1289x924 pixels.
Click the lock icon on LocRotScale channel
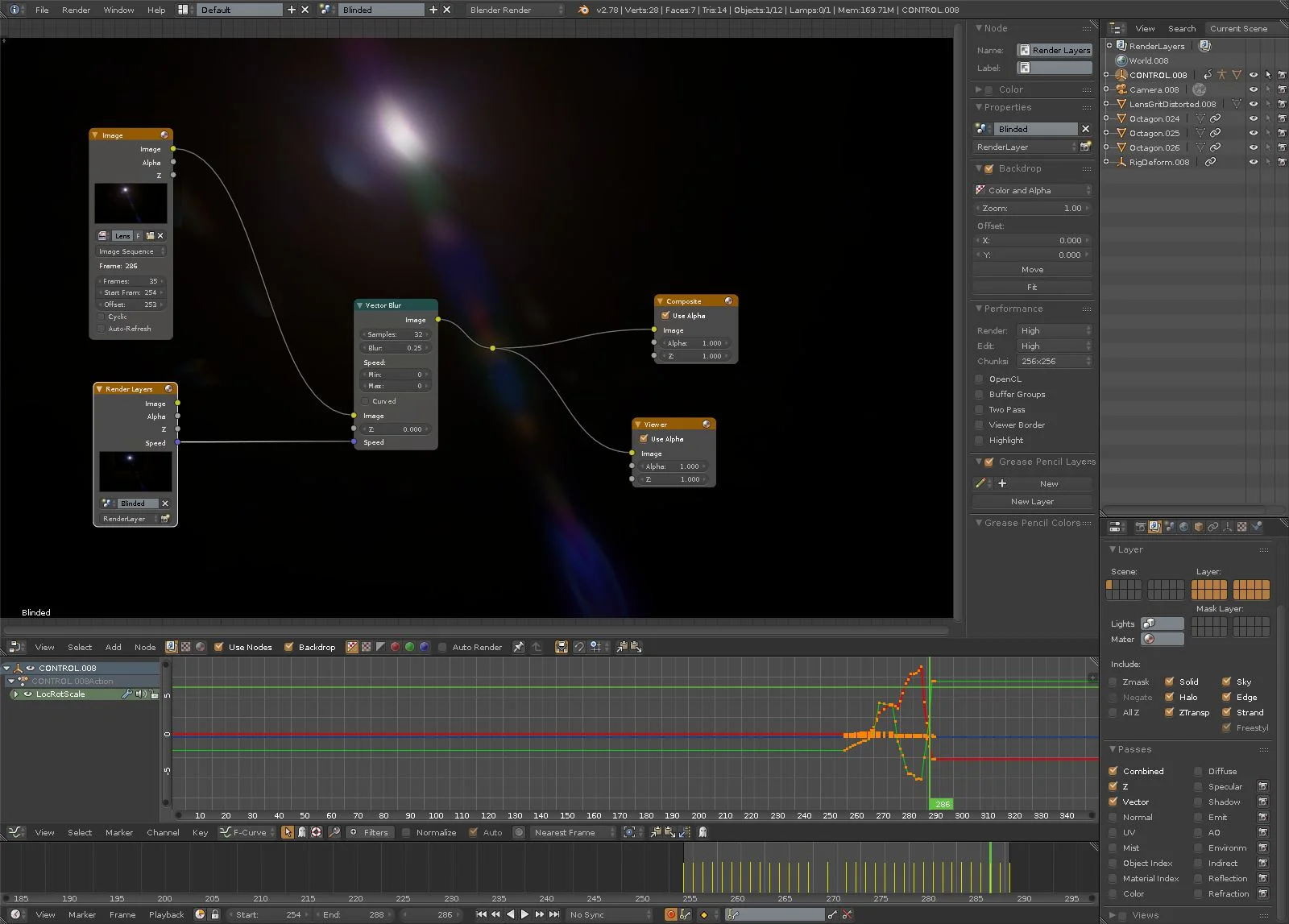pyautogui.click(x=155, y=694)
